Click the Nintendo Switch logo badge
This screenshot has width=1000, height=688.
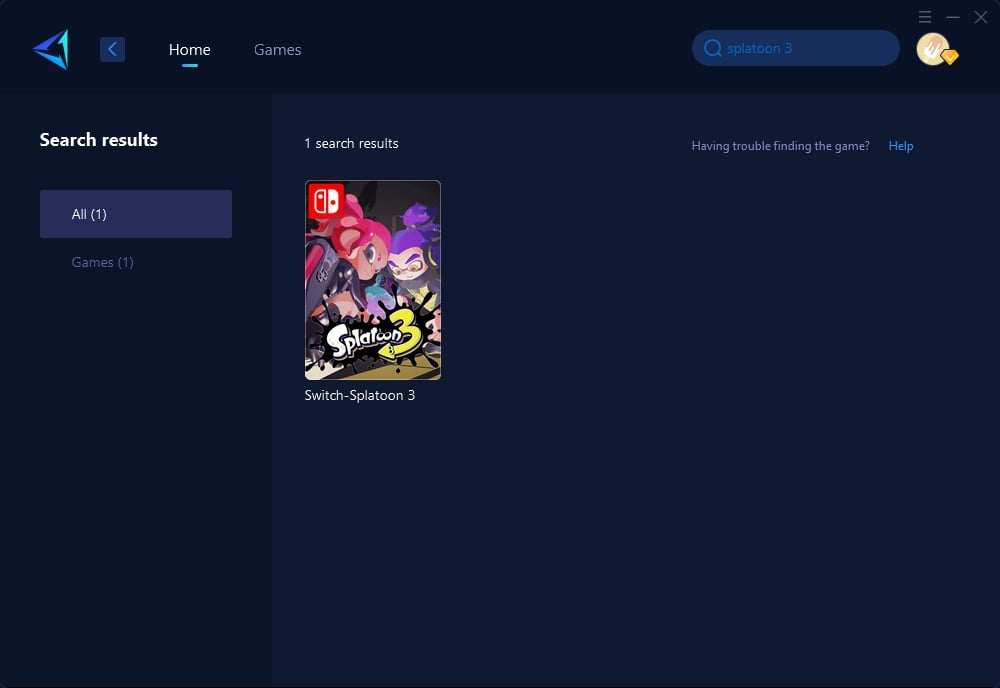pos(326,201)
